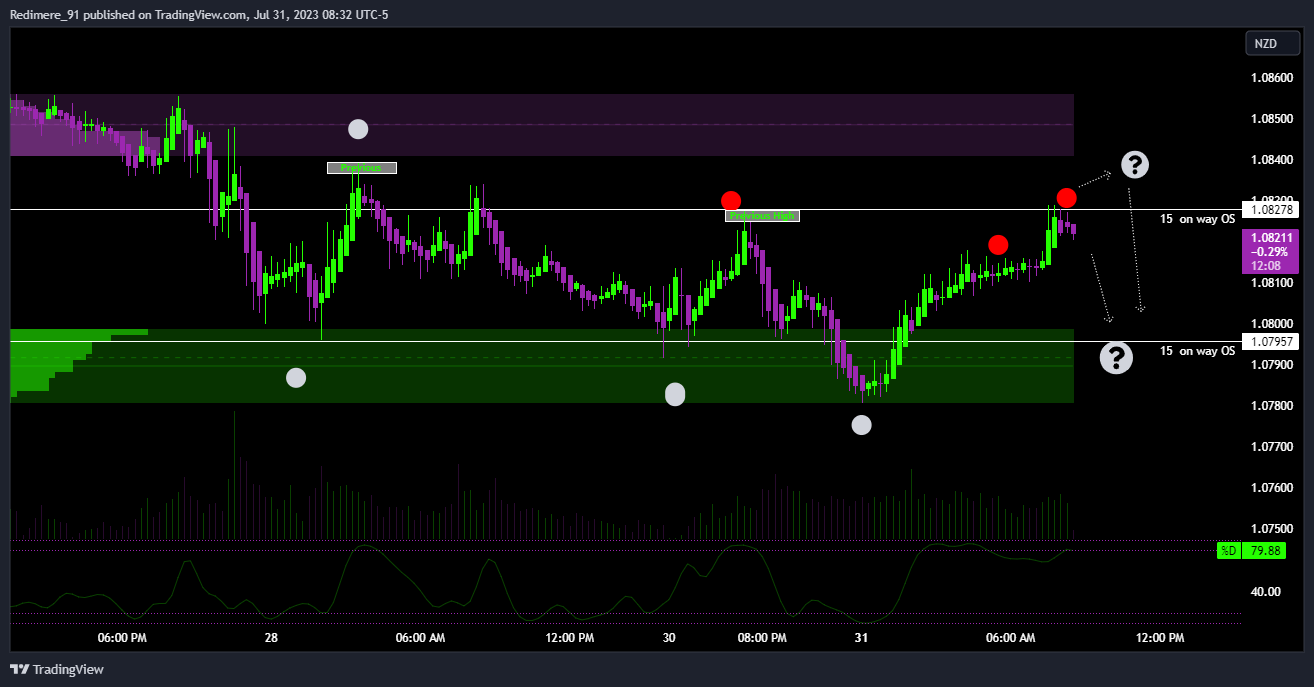The image size is (1314, 687).
Task: Click the 1.08100 price axis value
Action: tap(1270, 282)
